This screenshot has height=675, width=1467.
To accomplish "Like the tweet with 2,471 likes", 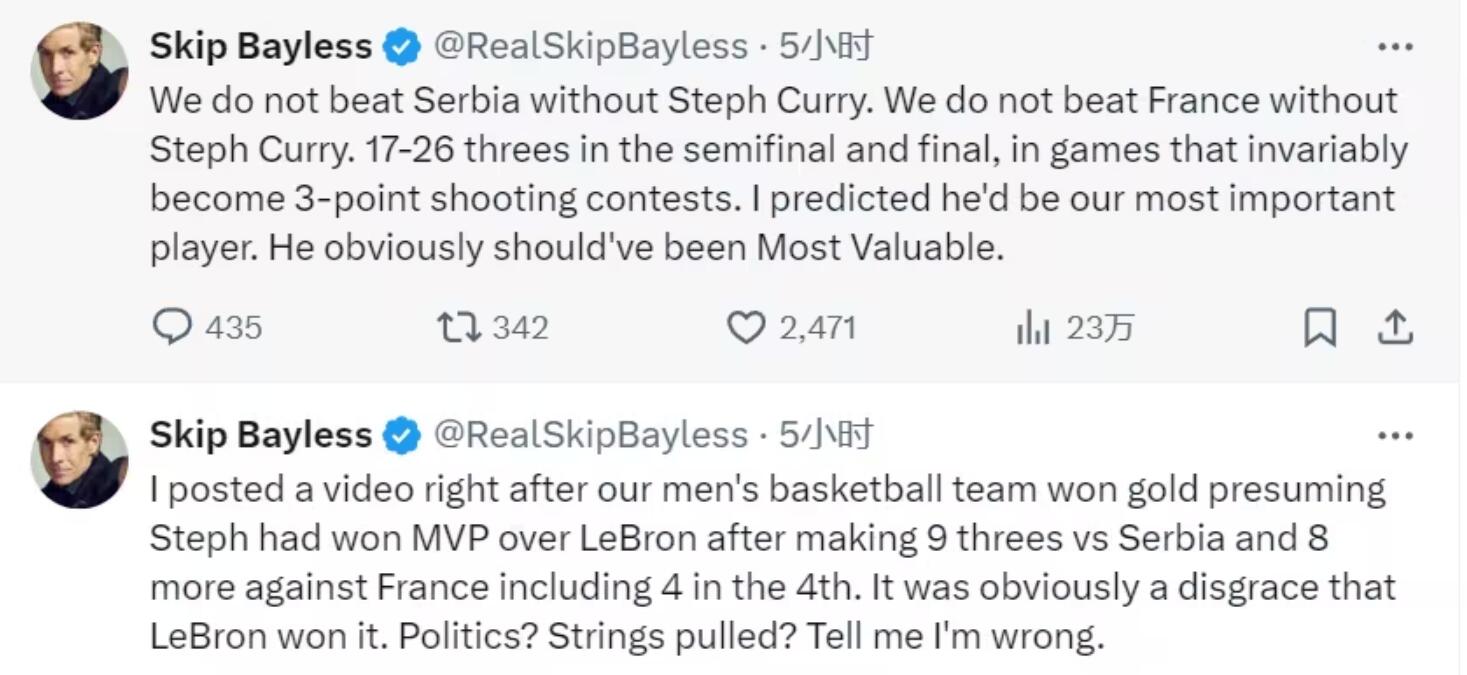I will tap(745, 328).
